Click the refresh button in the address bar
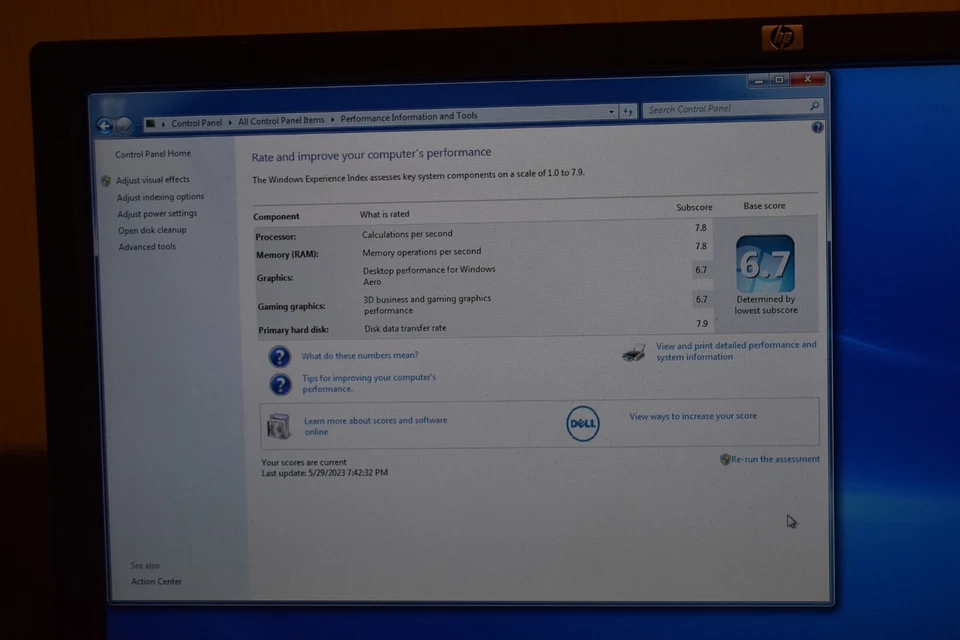 point(629,112)
